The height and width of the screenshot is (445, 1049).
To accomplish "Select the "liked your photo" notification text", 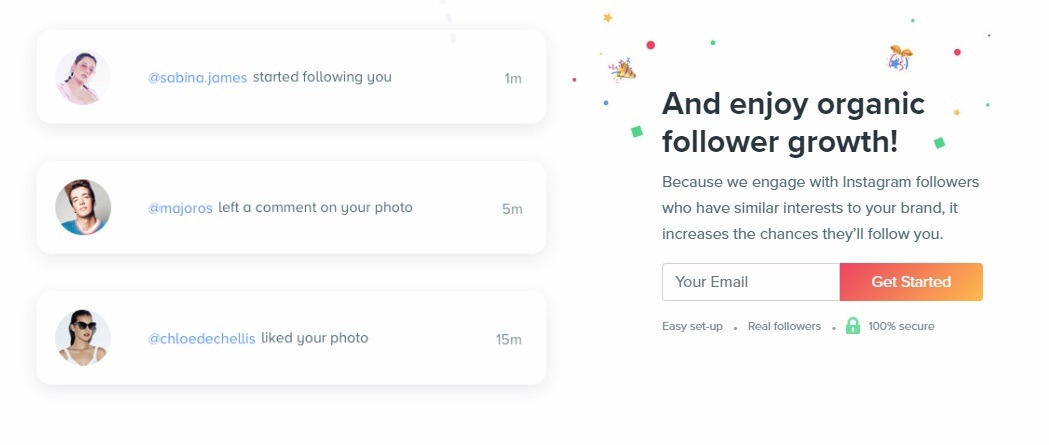I will tap(315, 338).
